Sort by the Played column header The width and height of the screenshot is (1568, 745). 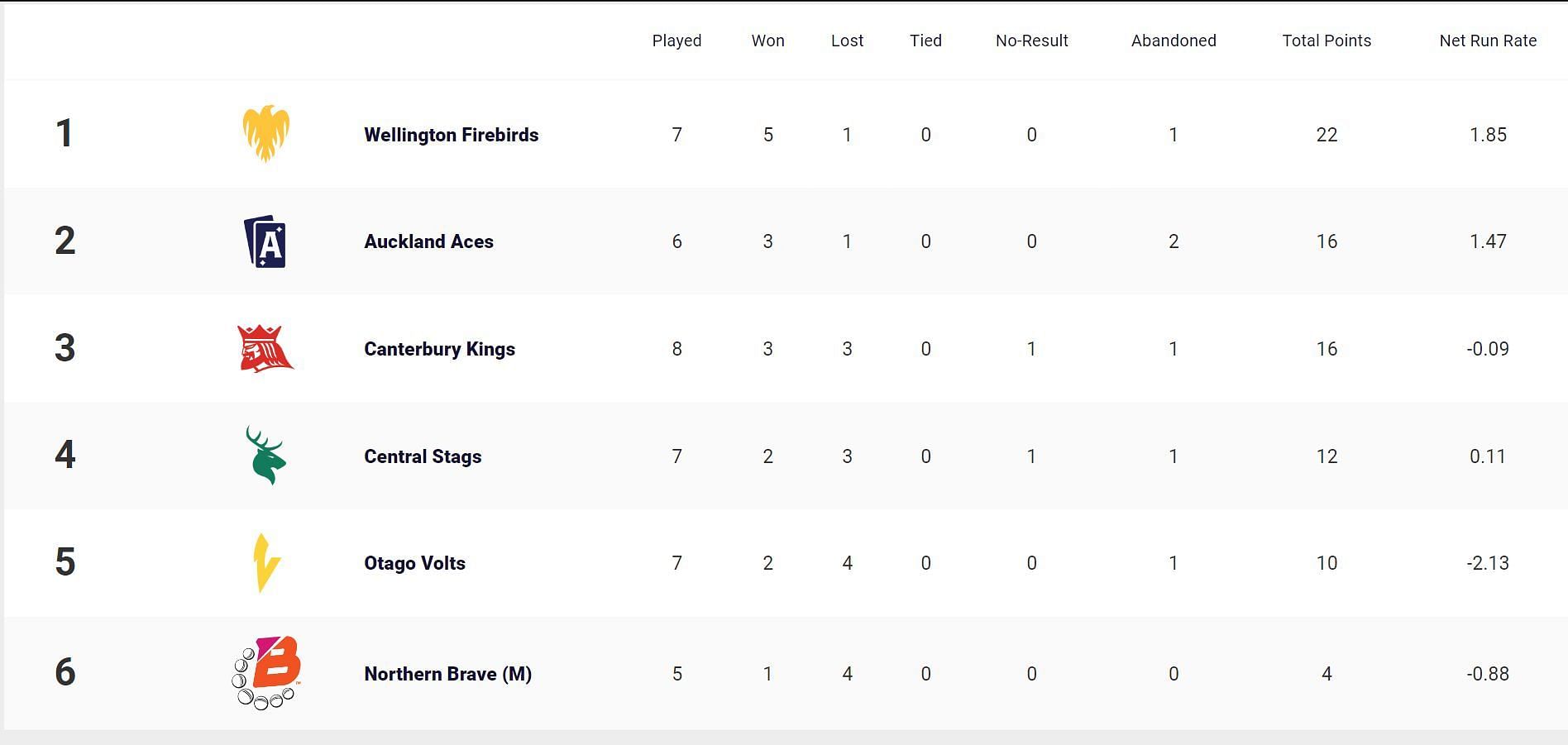pos(676,41)
